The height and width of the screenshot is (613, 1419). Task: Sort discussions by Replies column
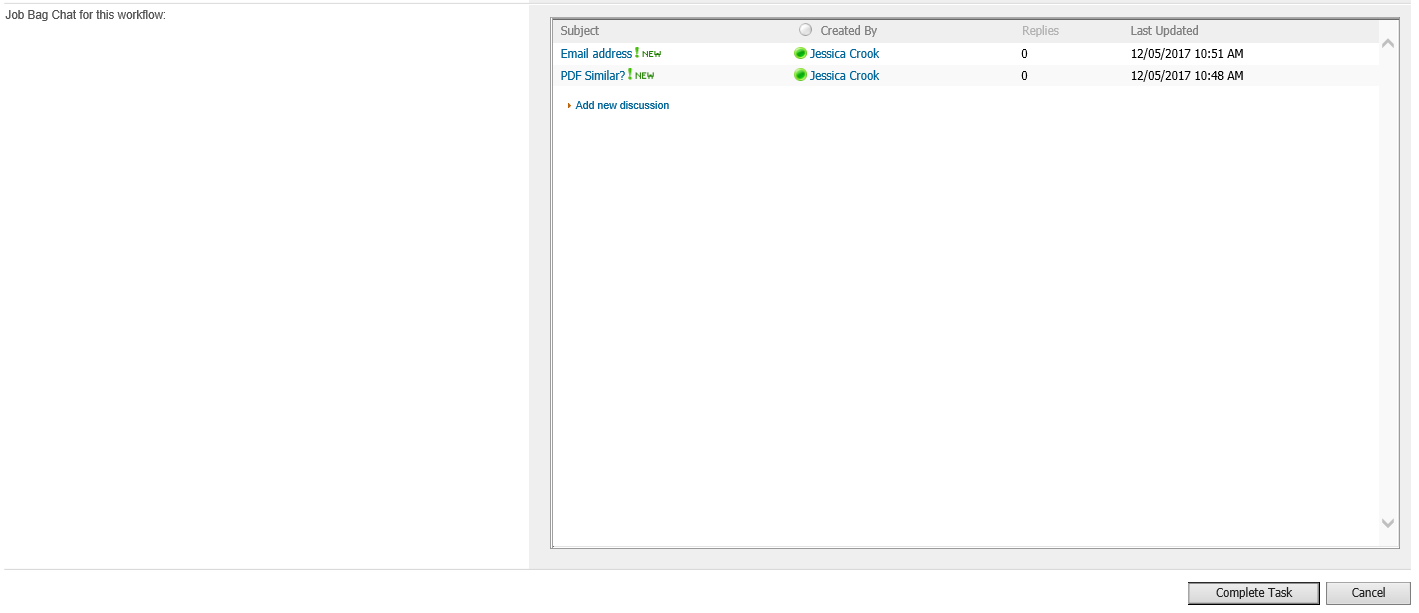coord(1040,31)
